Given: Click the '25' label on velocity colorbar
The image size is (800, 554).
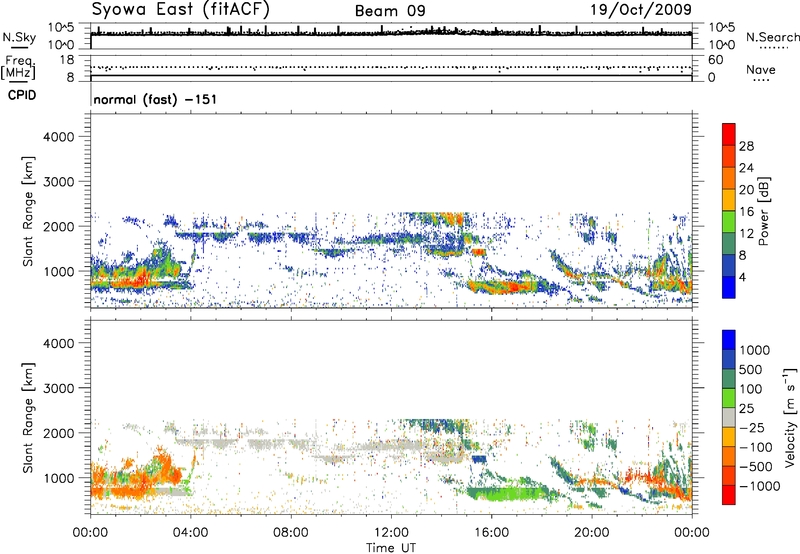Looking at the screenshot, I should 746,409.
